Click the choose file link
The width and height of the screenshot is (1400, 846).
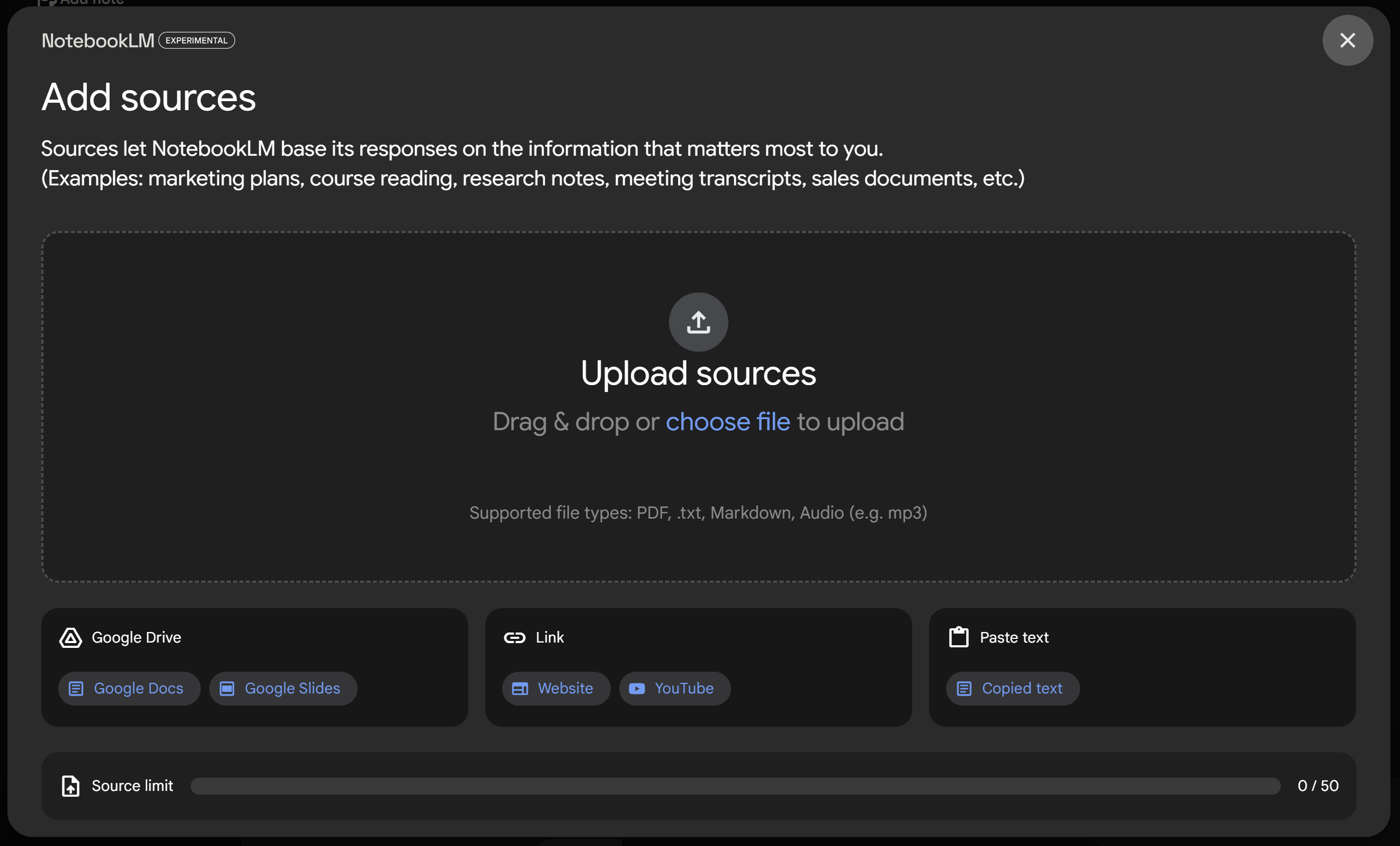tap(727, 422)
